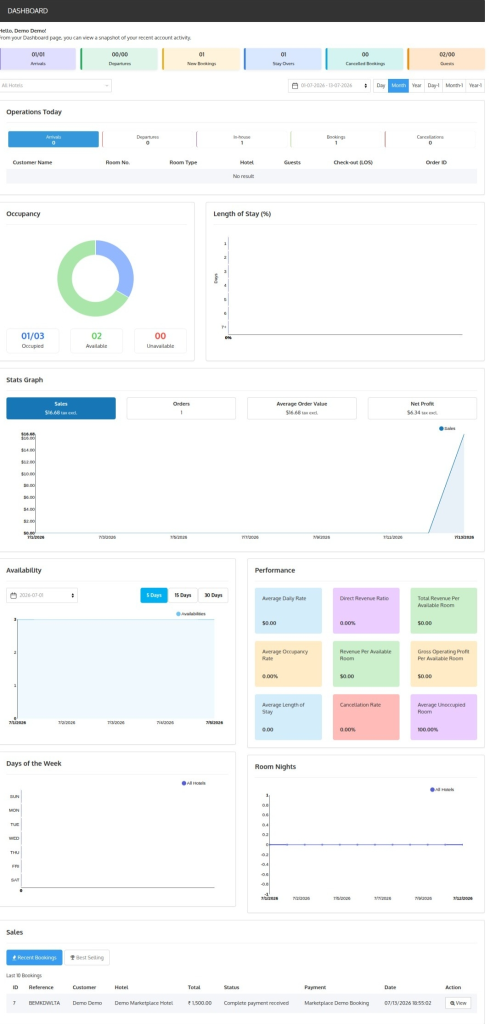Screen dimensions: 490x1024
Task: Open the date range picker 01-07-2026
Action: coord(329,86)
